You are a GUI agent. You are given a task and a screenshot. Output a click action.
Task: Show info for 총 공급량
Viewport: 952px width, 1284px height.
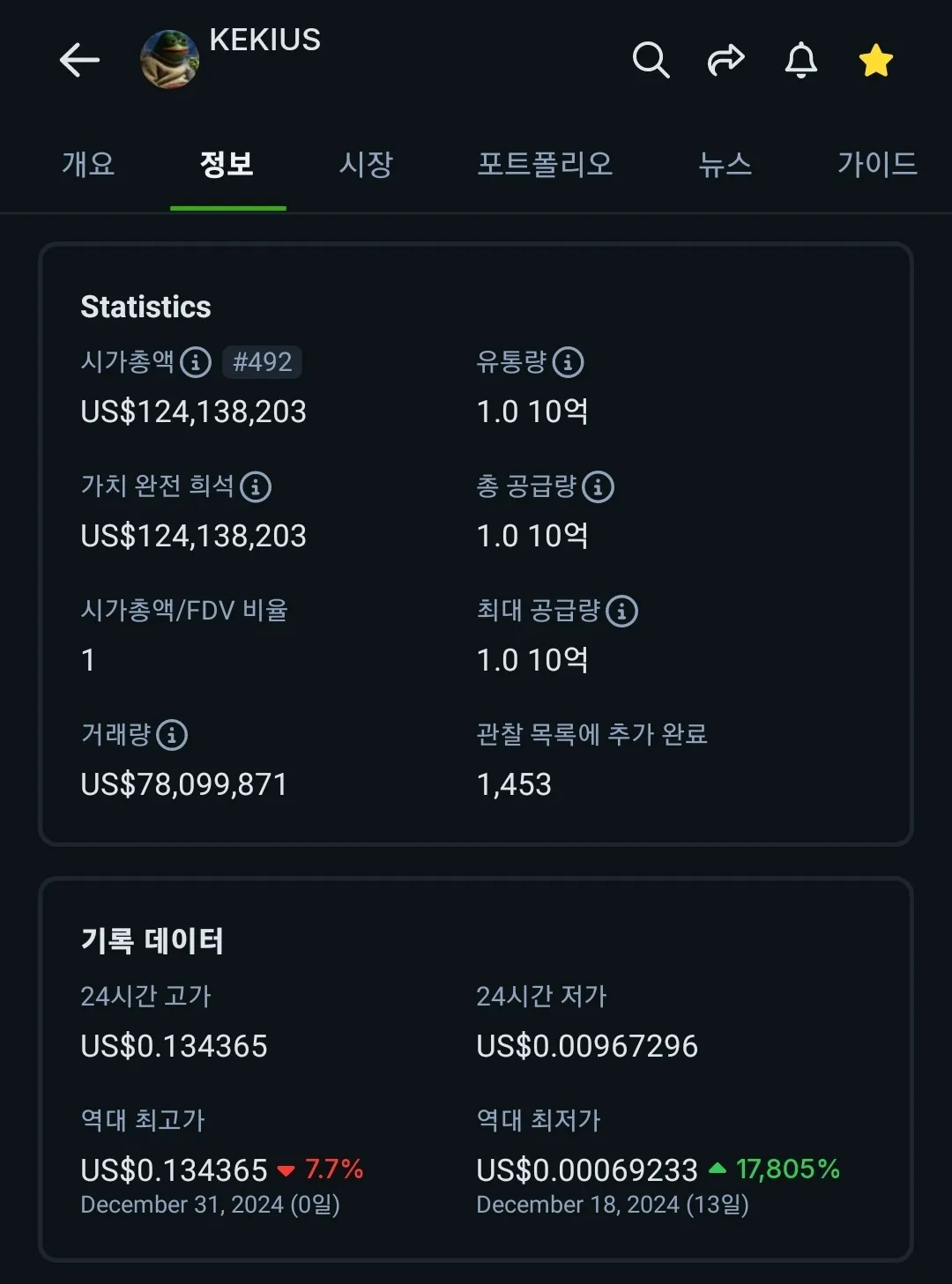[x=598, y=486]
